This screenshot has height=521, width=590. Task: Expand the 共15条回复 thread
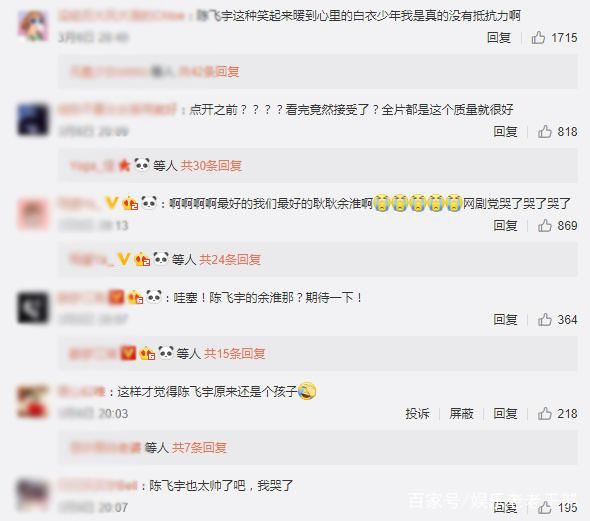click(234, 354)
